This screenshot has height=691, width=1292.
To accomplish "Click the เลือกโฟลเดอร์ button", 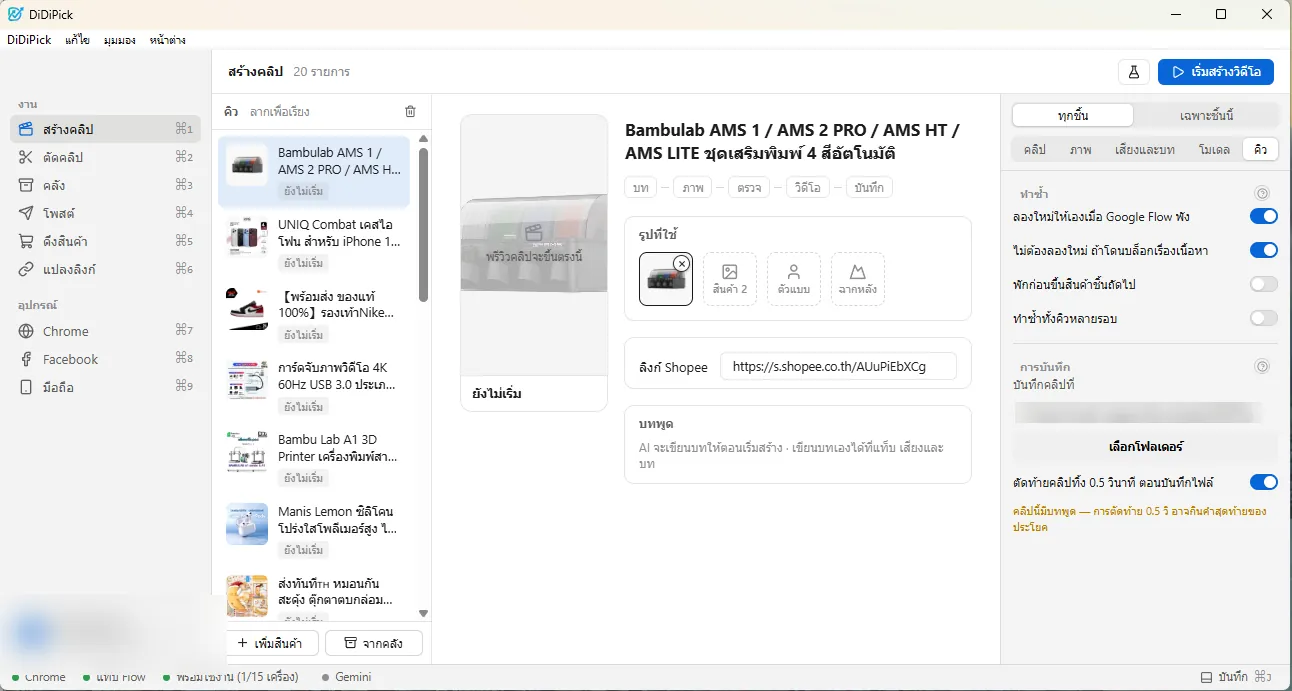I will click(1145, 446).
